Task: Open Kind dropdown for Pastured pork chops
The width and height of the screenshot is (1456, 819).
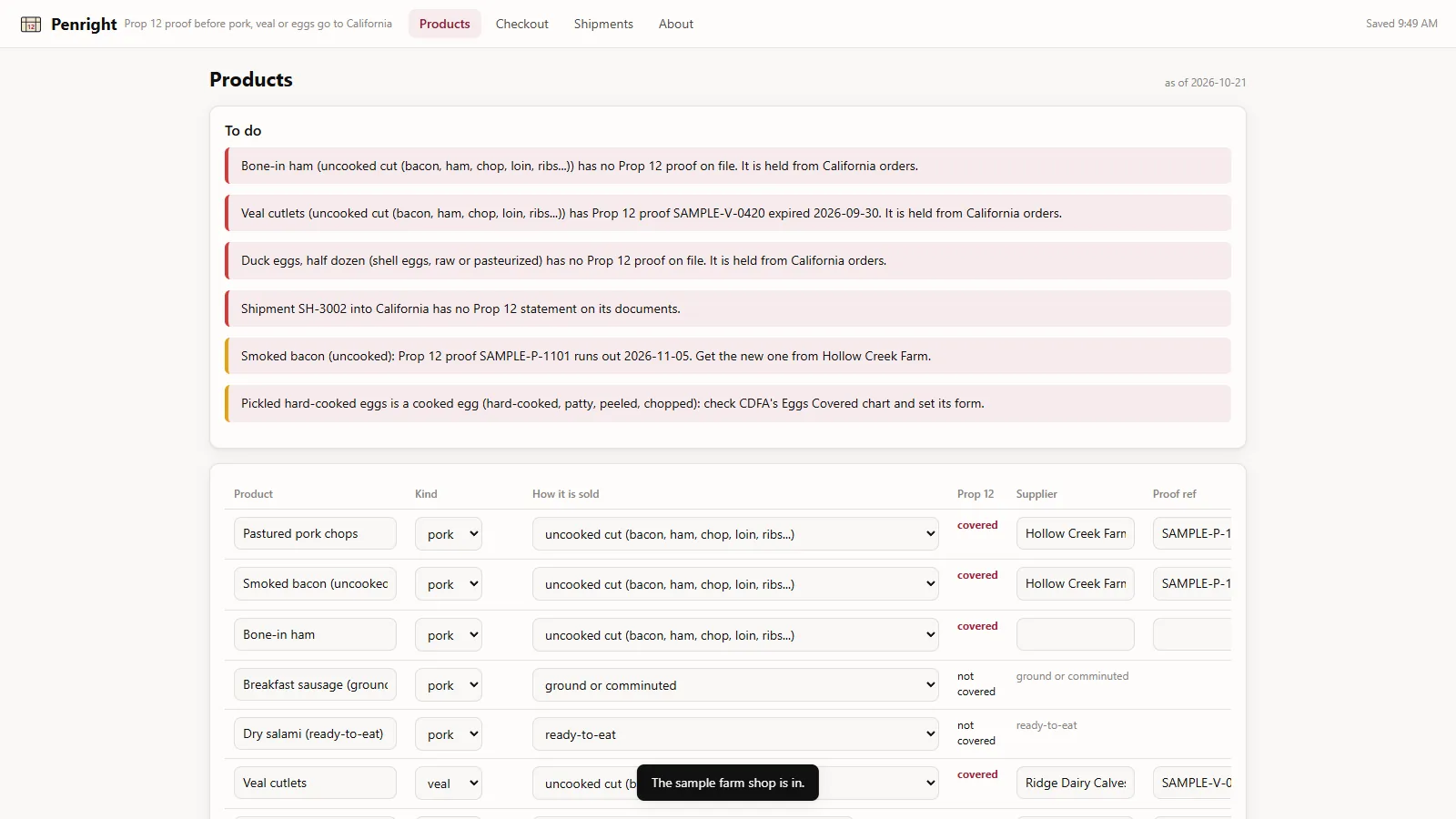Action: pos(449,534)
